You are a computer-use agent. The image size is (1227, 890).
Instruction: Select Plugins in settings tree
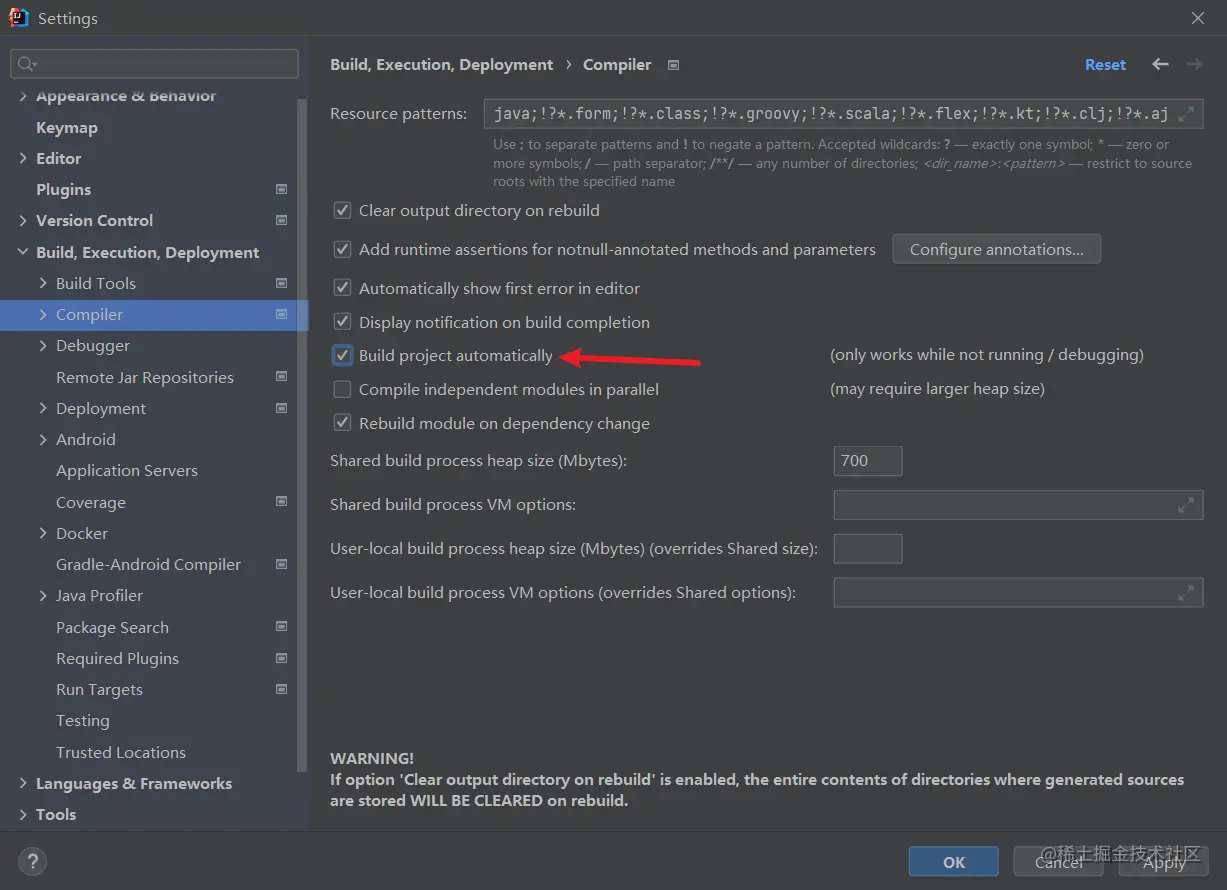(x=64, y=189)
